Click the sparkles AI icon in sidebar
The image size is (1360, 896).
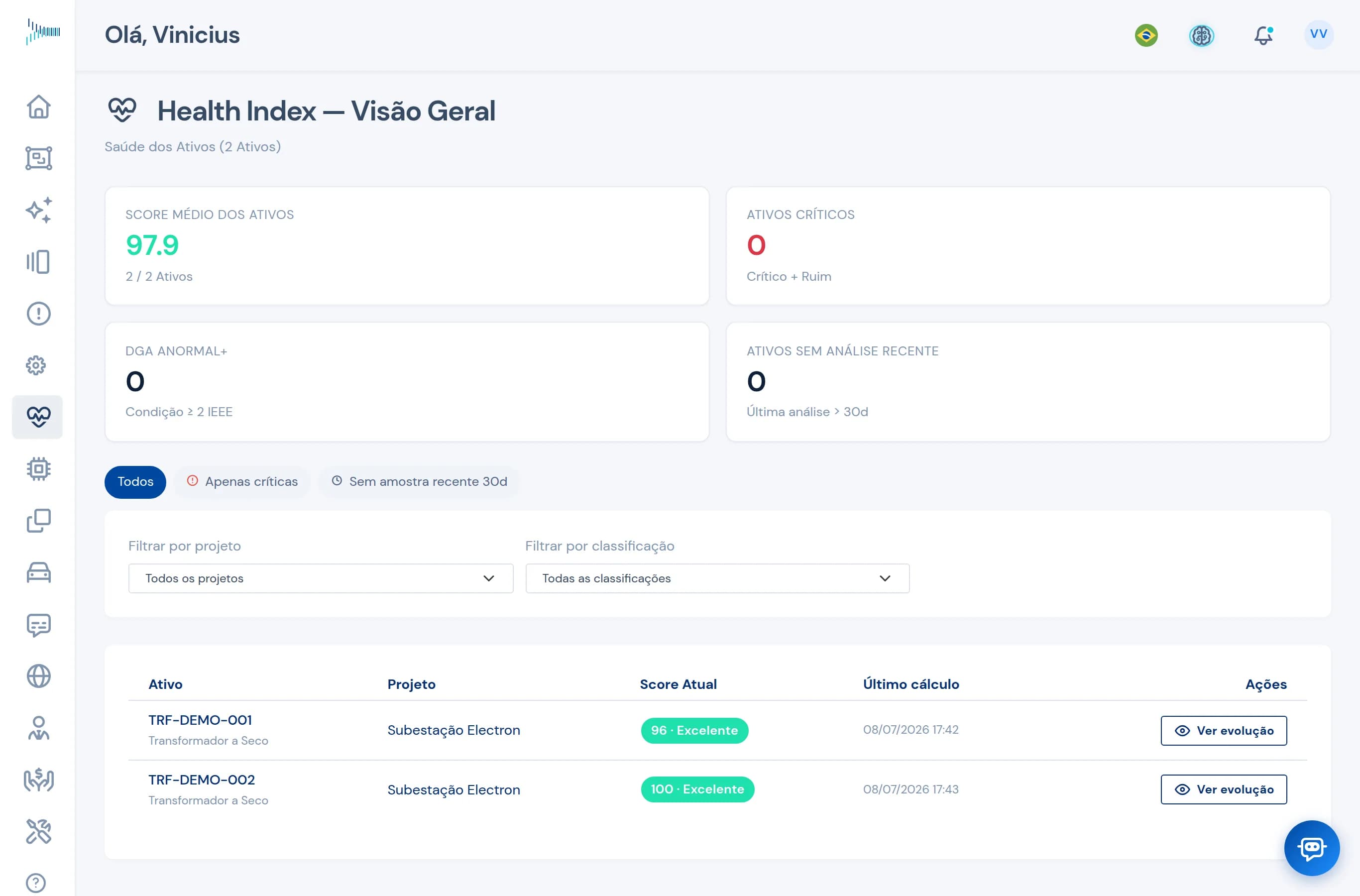pyautogui.click(x=38, y=210)
